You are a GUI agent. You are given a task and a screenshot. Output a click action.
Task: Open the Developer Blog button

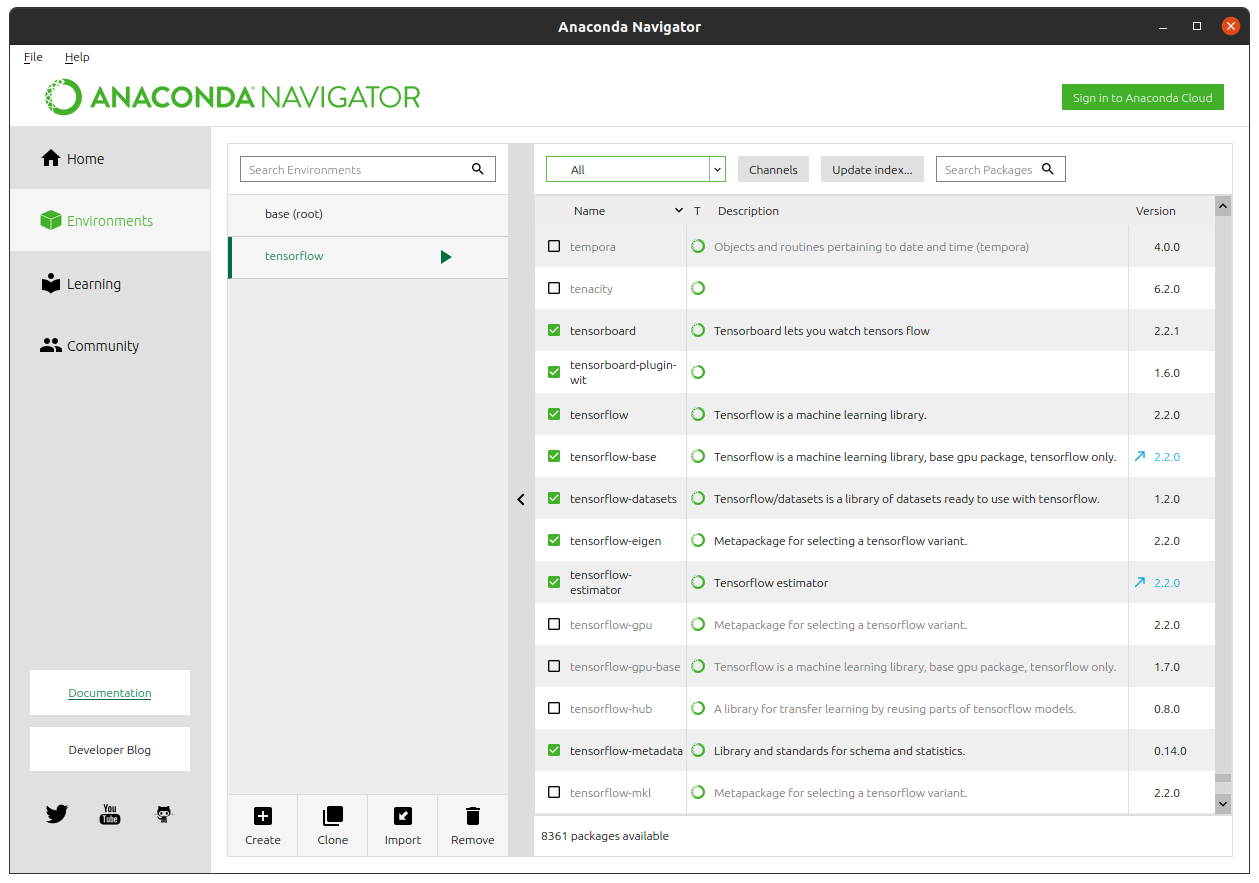pos(110,749)
